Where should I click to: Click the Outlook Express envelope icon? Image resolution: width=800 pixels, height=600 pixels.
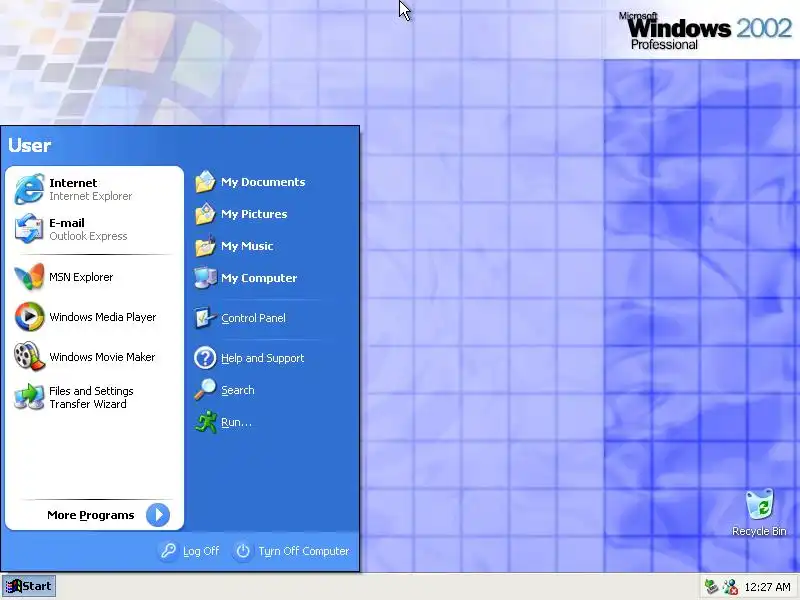tap(29, 229)
